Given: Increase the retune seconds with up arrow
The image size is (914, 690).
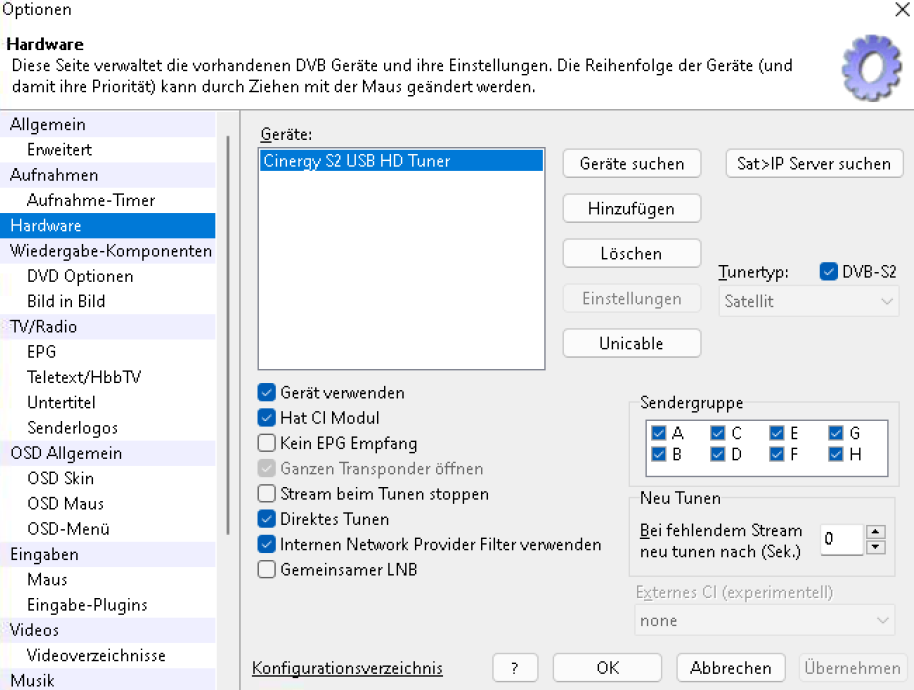Looking at the screenshot, I should [876, 532].
